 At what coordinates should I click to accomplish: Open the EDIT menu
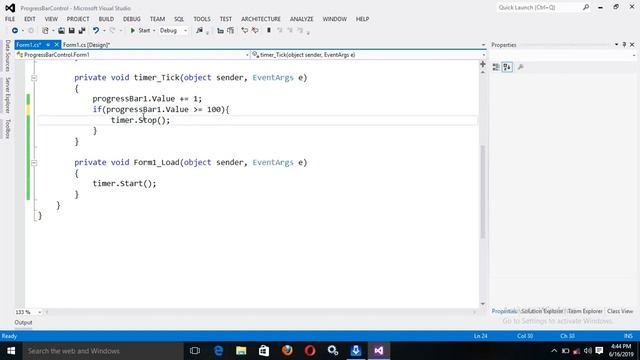click(x=30, y=19)
